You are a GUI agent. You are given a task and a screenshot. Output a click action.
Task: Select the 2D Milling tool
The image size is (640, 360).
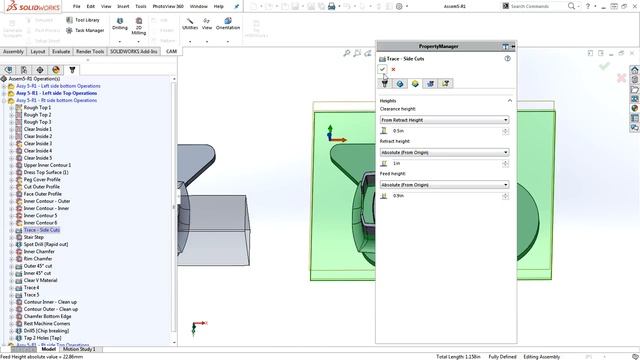point(139,26)
